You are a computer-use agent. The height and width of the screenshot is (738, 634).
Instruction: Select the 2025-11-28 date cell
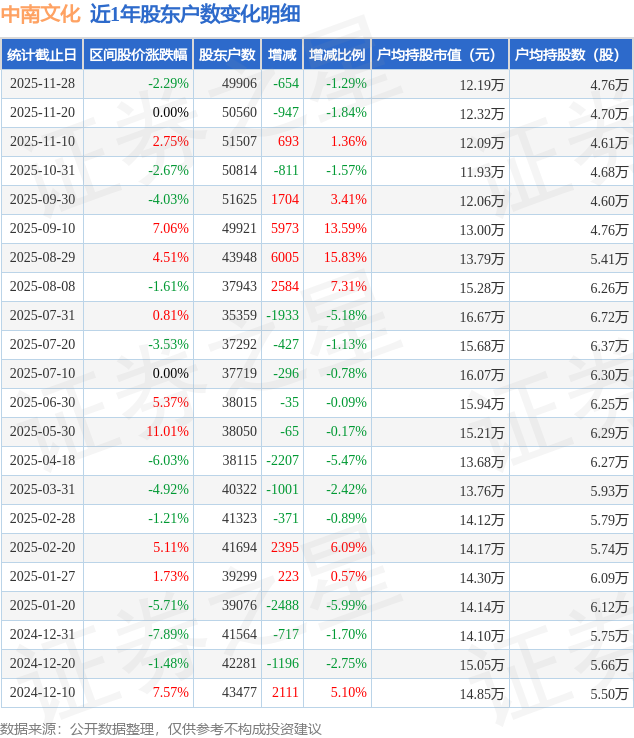tap(42, 84)
